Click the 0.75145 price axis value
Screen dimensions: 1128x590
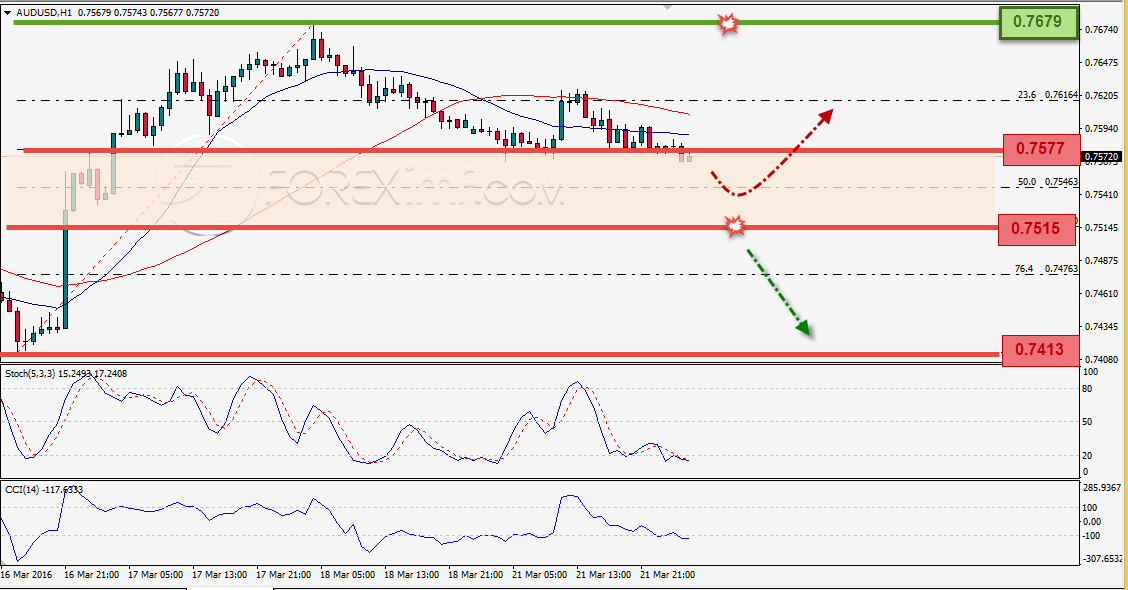point(1101,227)
